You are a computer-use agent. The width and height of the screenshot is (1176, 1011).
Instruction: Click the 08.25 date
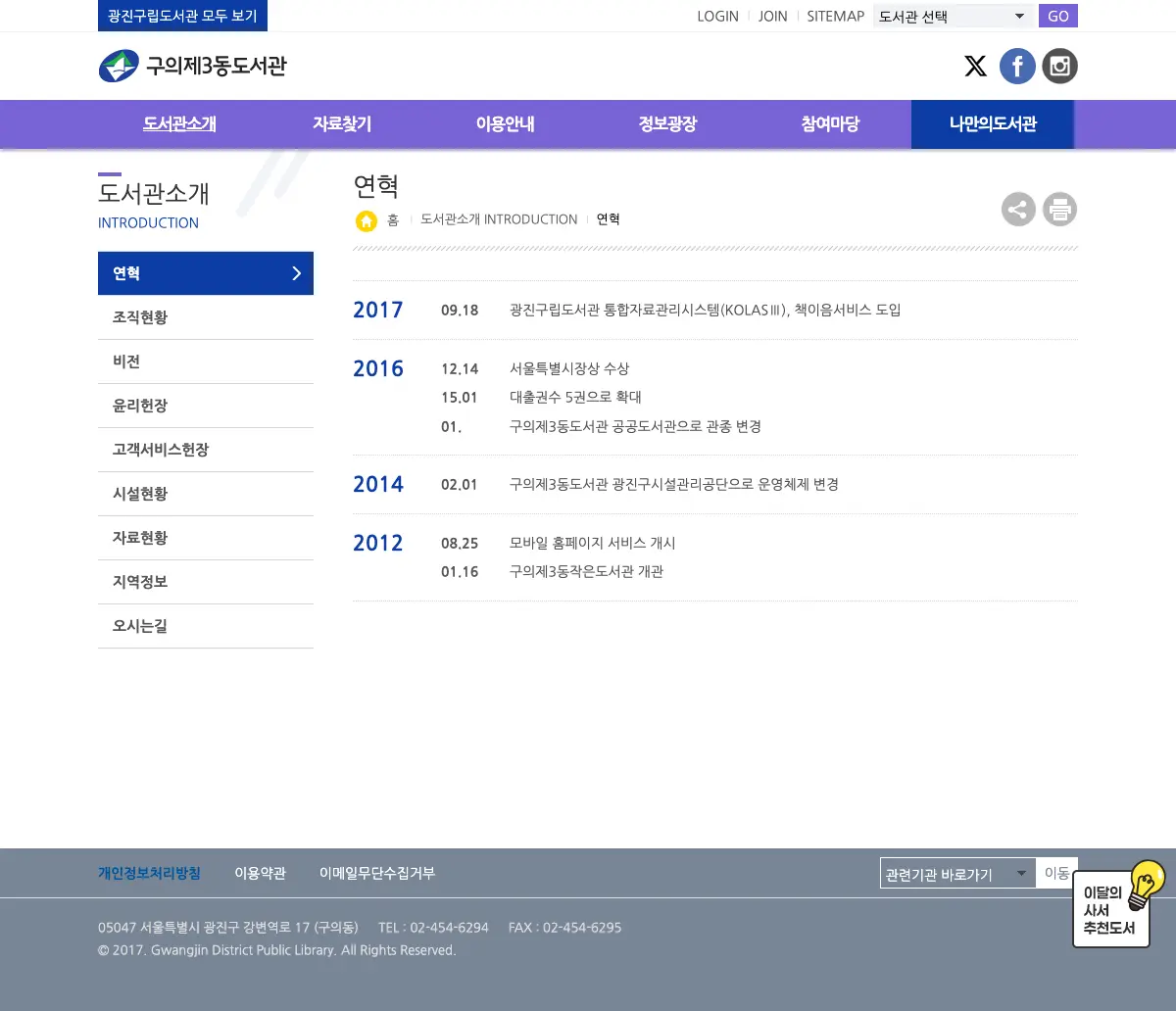tap(460, 544)
